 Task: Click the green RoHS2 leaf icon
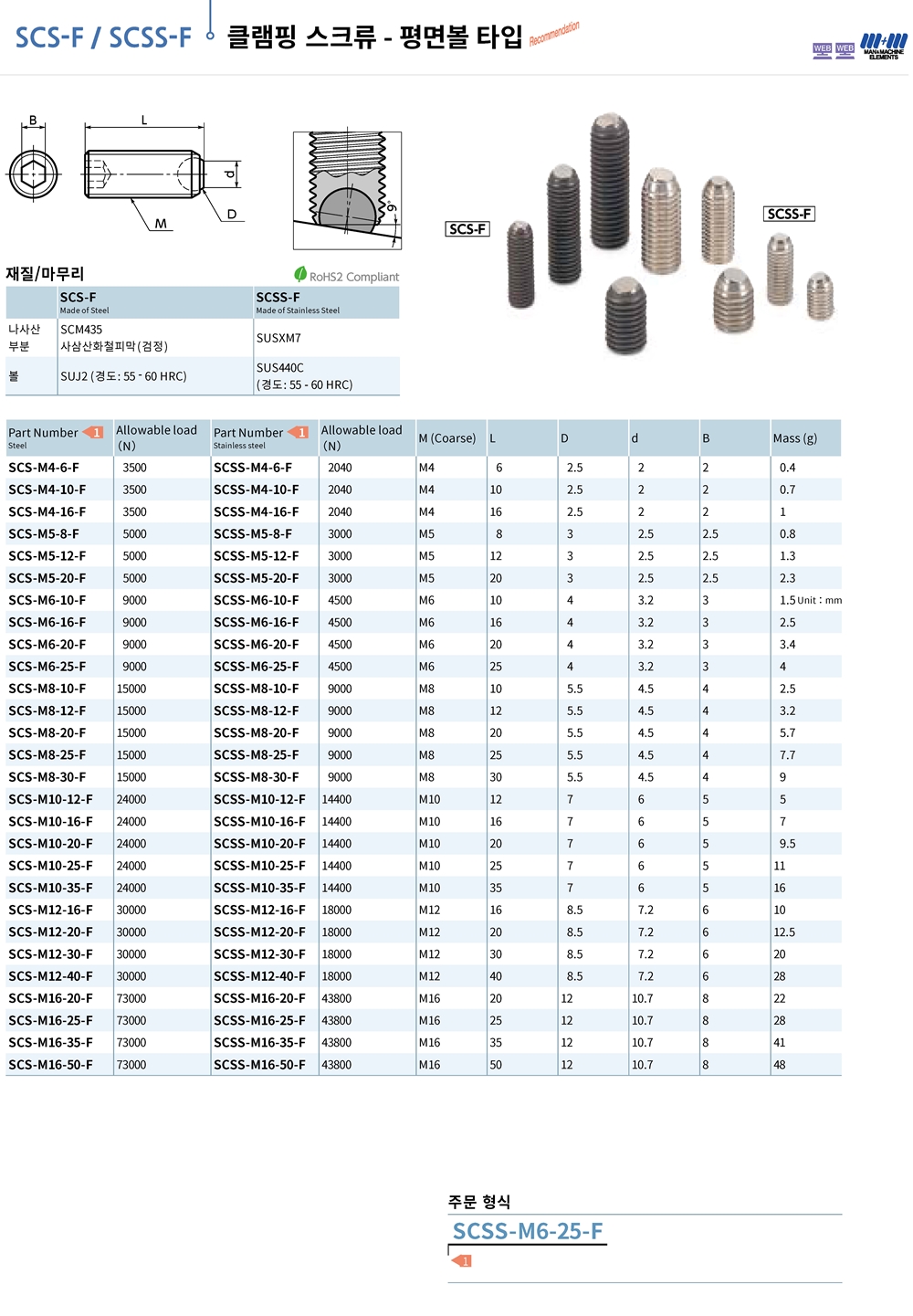(x=300, y=274)
